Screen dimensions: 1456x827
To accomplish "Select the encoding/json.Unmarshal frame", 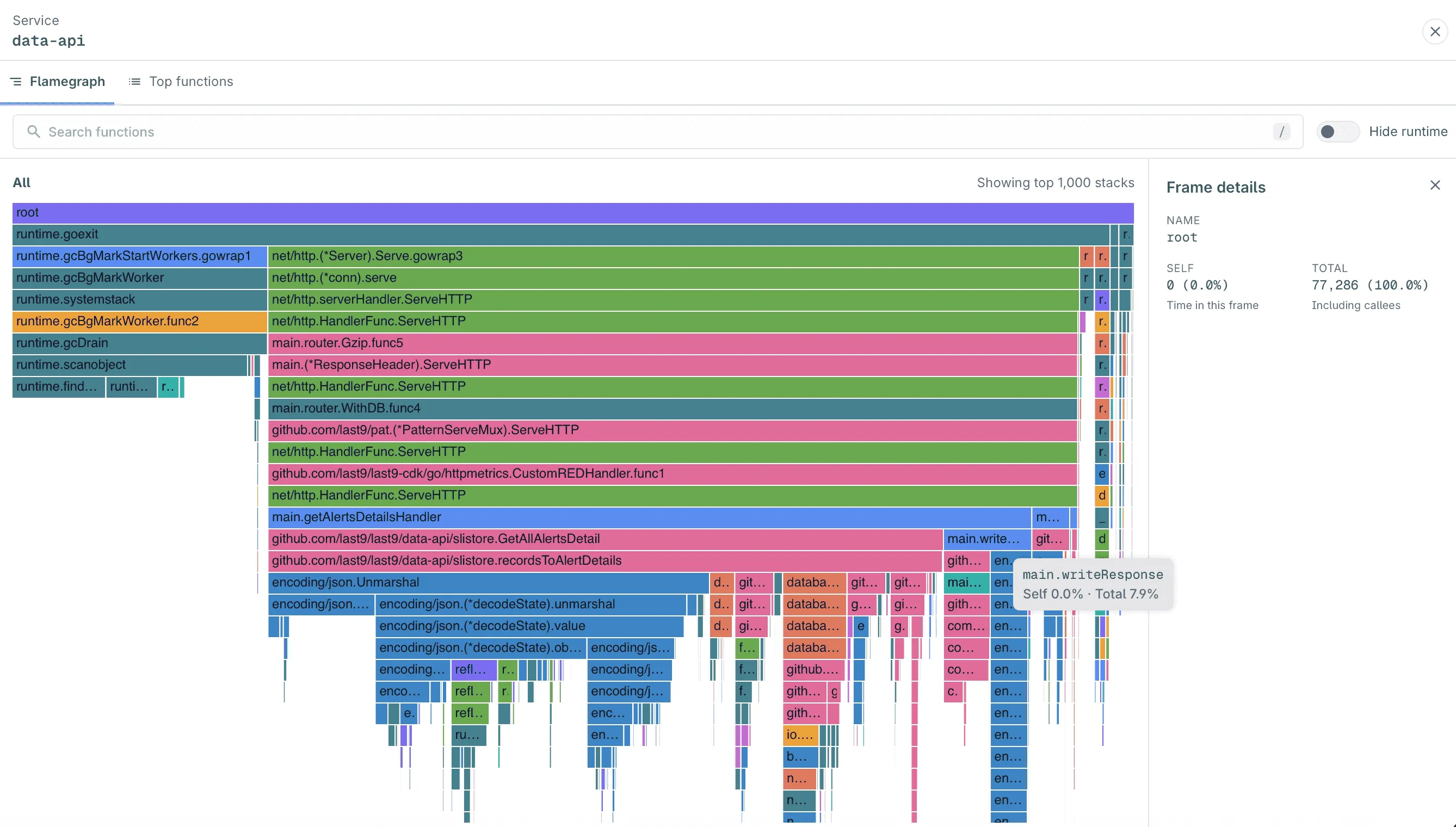I will [488, 583].
